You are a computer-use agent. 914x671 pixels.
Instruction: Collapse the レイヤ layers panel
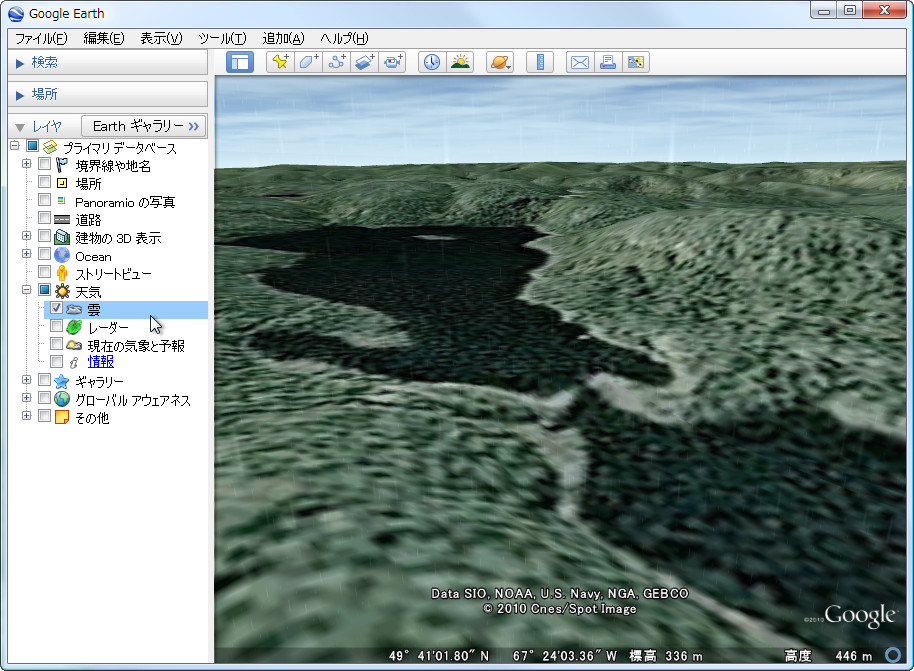click(x=20, y=127)
